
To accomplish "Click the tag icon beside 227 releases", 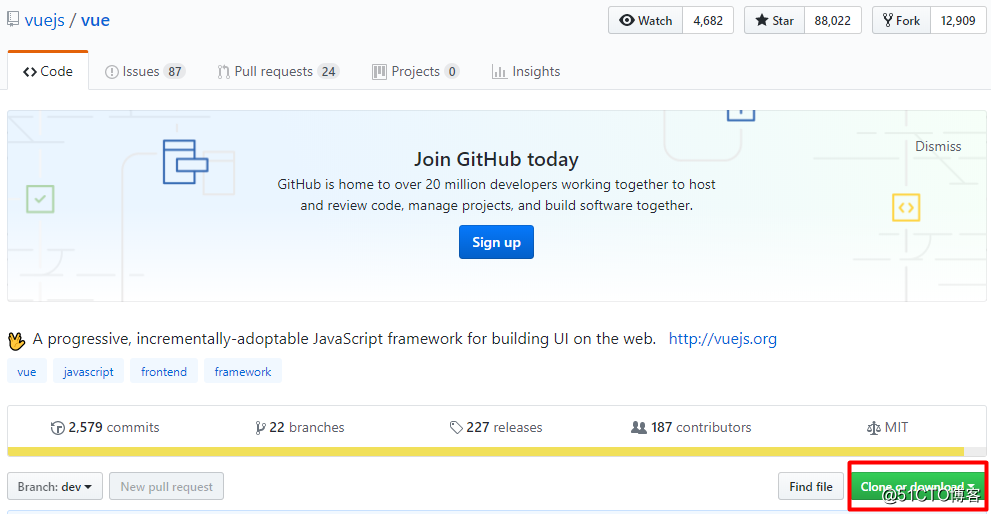I will [456, 428].
